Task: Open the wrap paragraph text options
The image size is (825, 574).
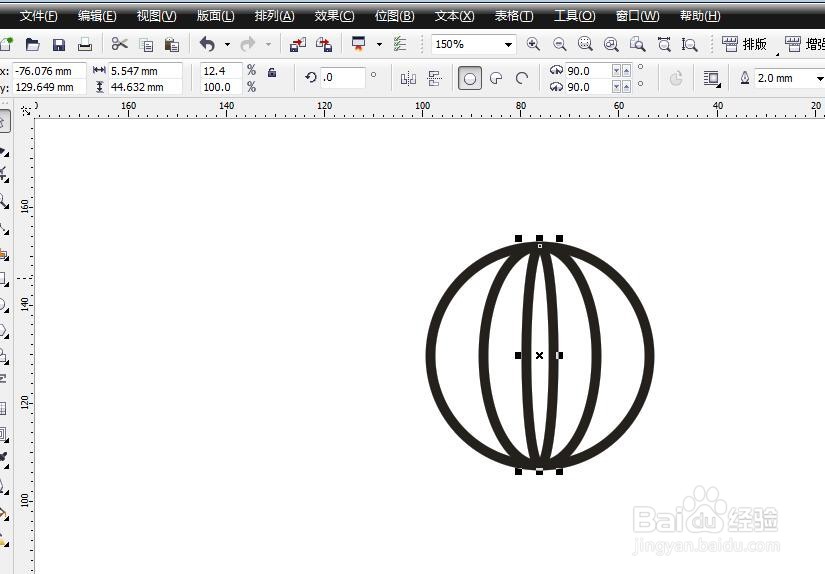Action: click(711, 79)
